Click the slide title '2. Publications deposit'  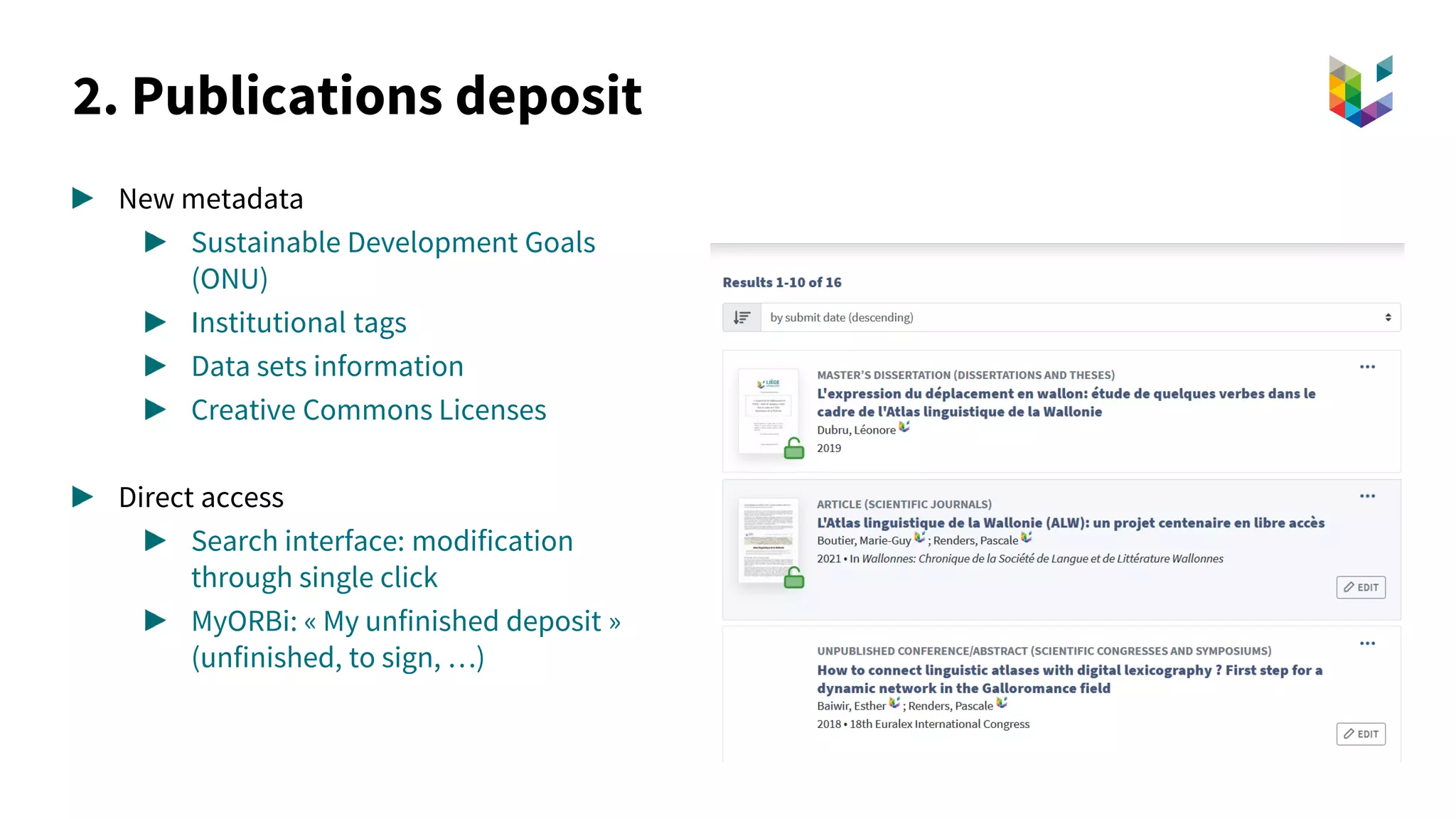357,95
